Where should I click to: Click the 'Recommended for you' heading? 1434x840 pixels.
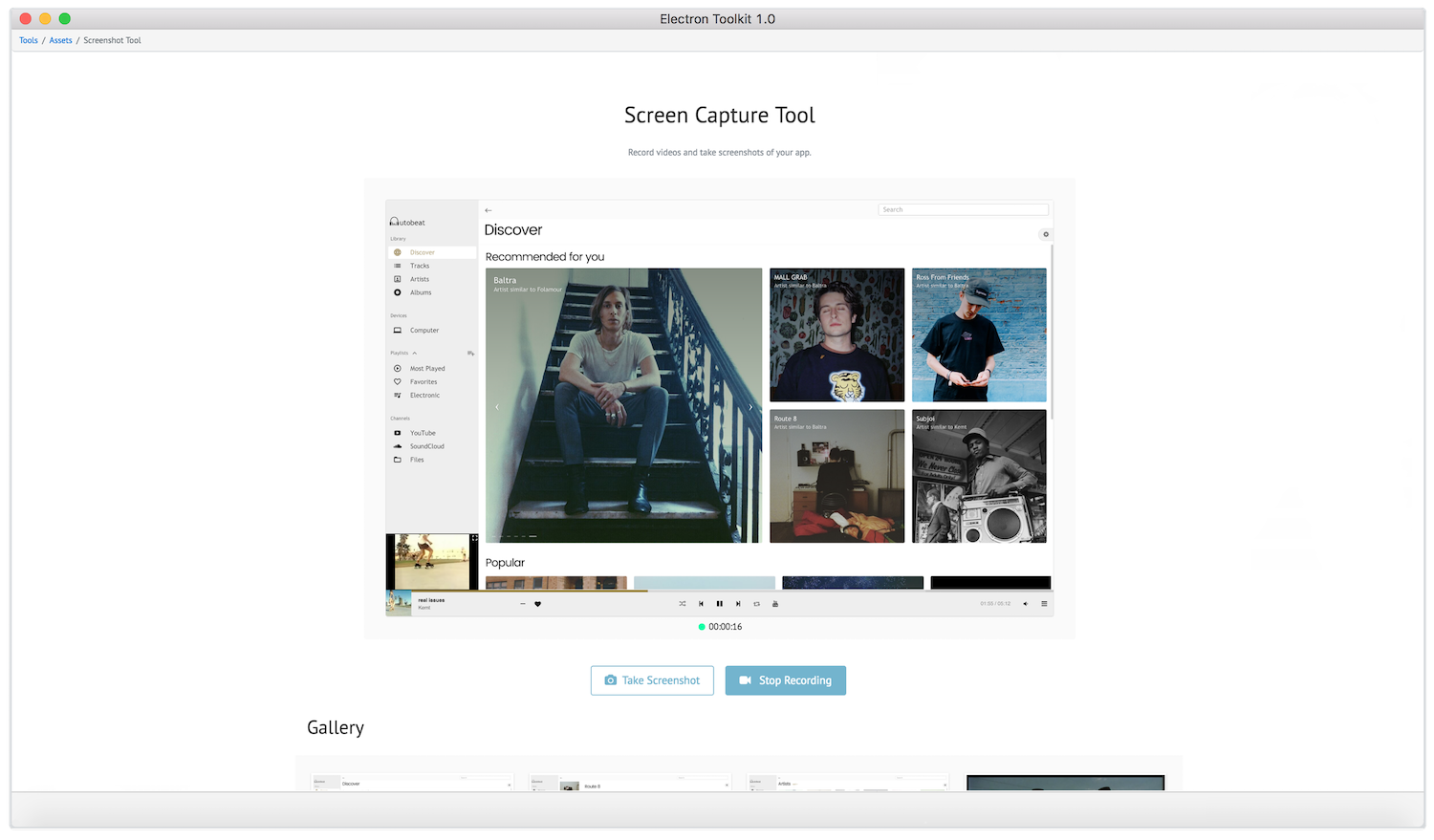tap(545, 257)
